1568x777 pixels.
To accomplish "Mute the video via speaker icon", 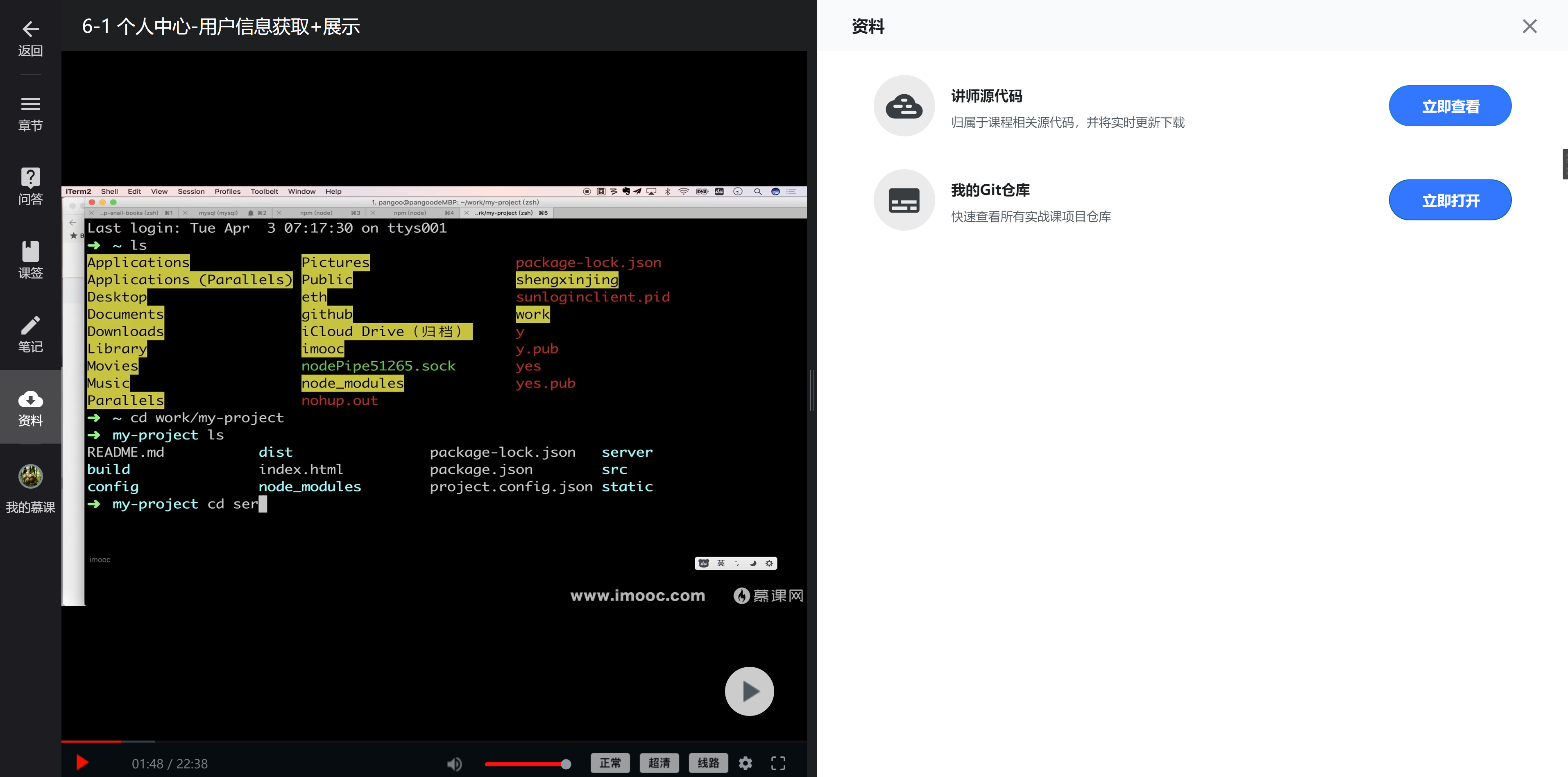I will coord(454,763).
